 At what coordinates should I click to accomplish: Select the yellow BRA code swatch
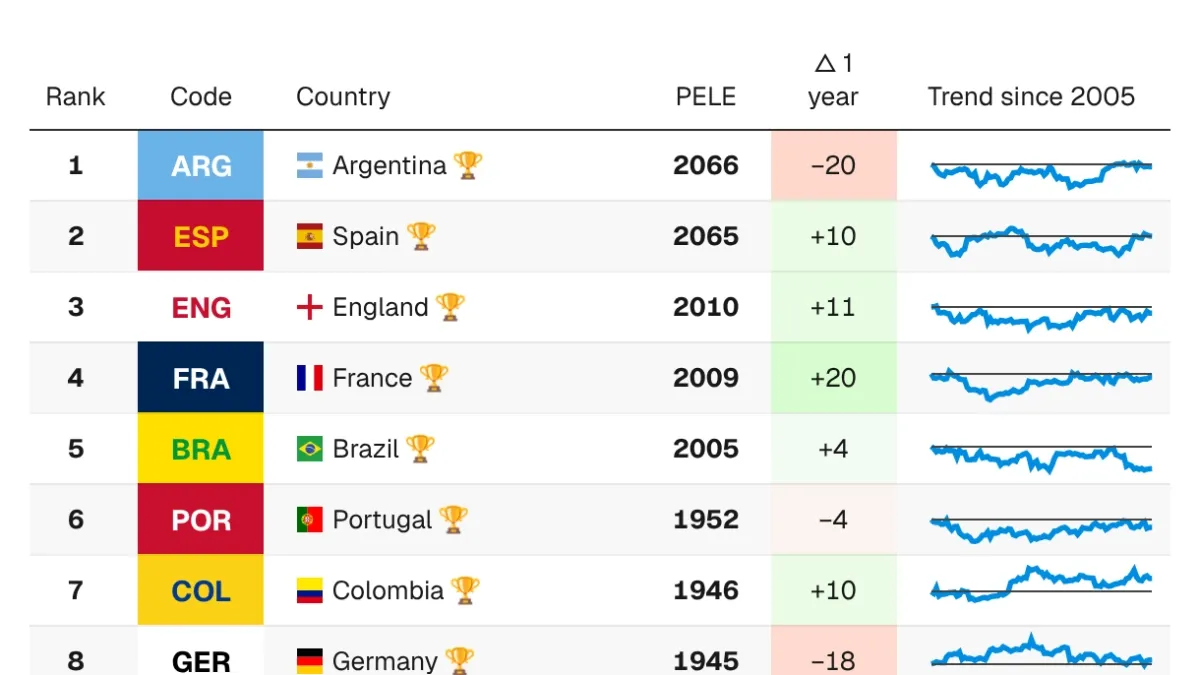pyautogui.click(x=201, y=449)
